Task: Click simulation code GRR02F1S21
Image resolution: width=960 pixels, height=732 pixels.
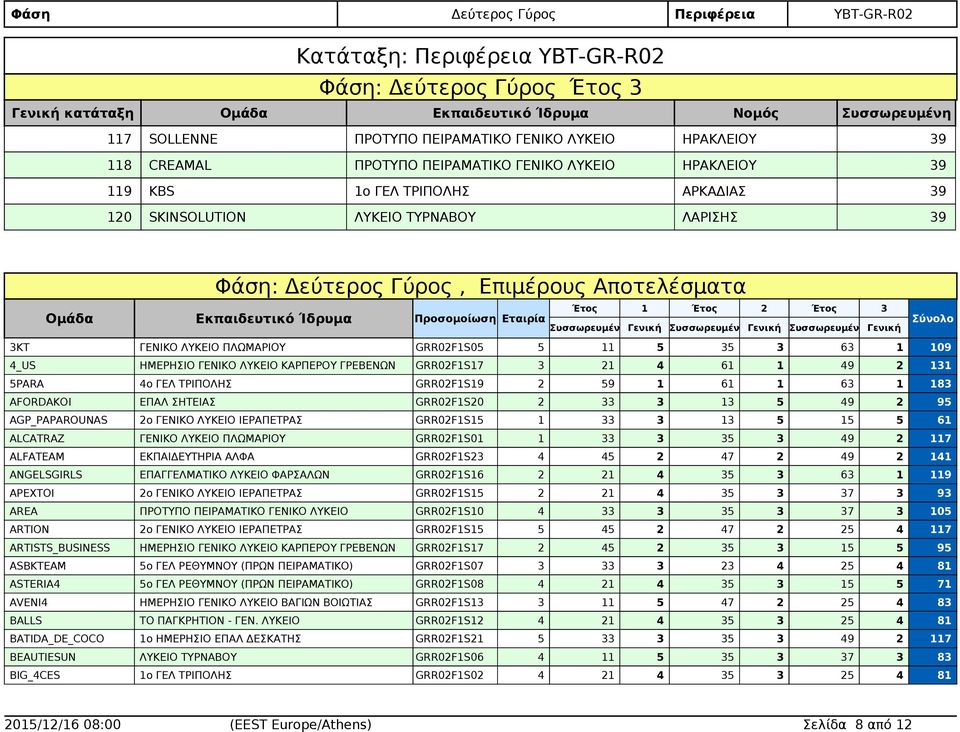Action: coord(449,638)
